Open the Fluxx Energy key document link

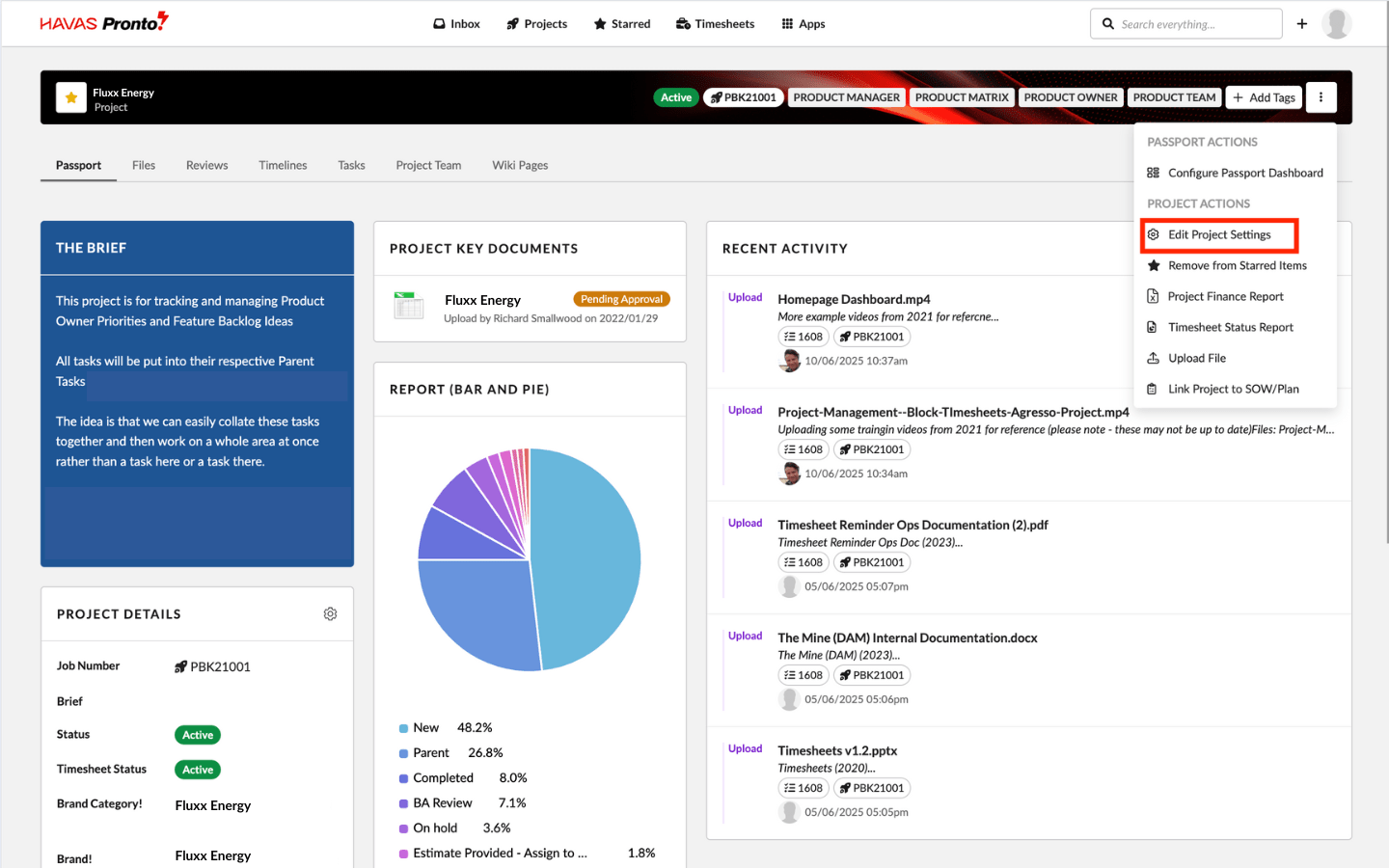[482, 300]
